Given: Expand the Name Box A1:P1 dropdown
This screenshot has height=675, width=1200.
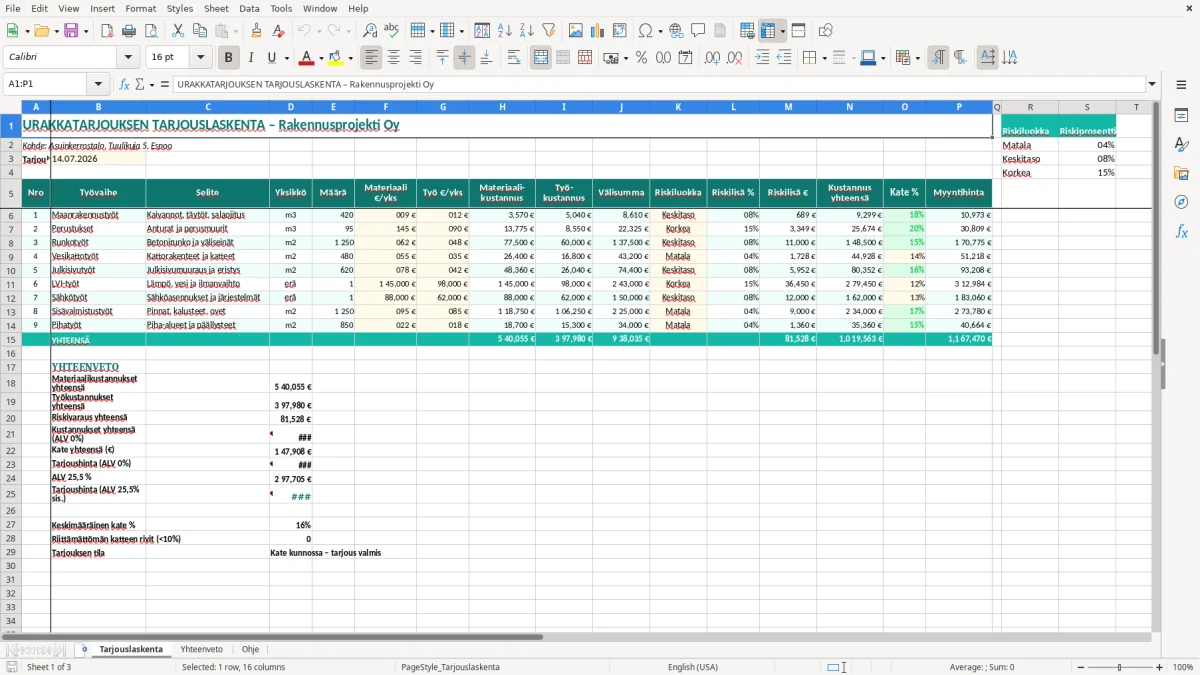Looking at the screenshot, I should point(98,84).
